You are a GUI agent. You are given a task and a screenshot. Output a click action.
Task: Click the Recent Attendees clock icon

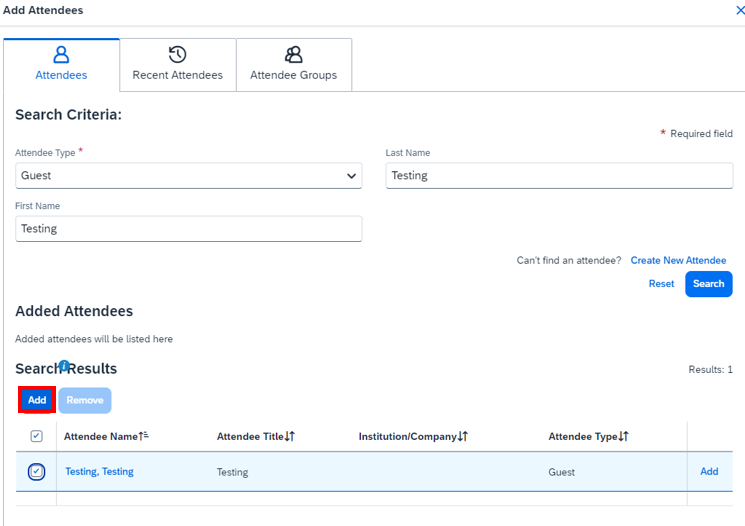[x=177, y=55]
